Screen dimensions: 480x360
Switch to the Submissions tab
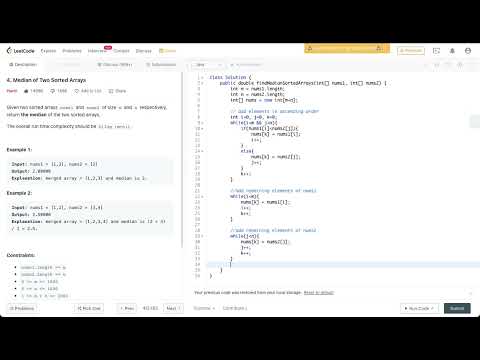click(x=161, y=64)
